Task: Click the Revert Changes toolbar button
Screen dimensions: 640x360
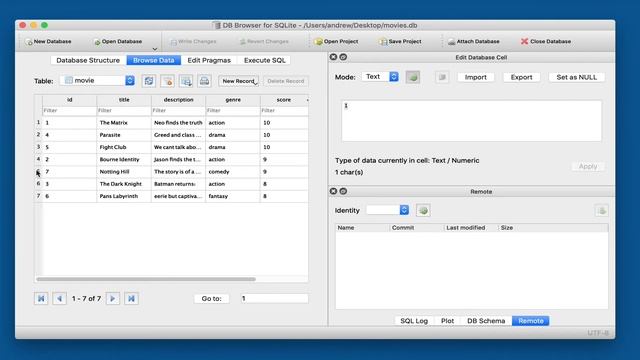Action: point(264,42)
